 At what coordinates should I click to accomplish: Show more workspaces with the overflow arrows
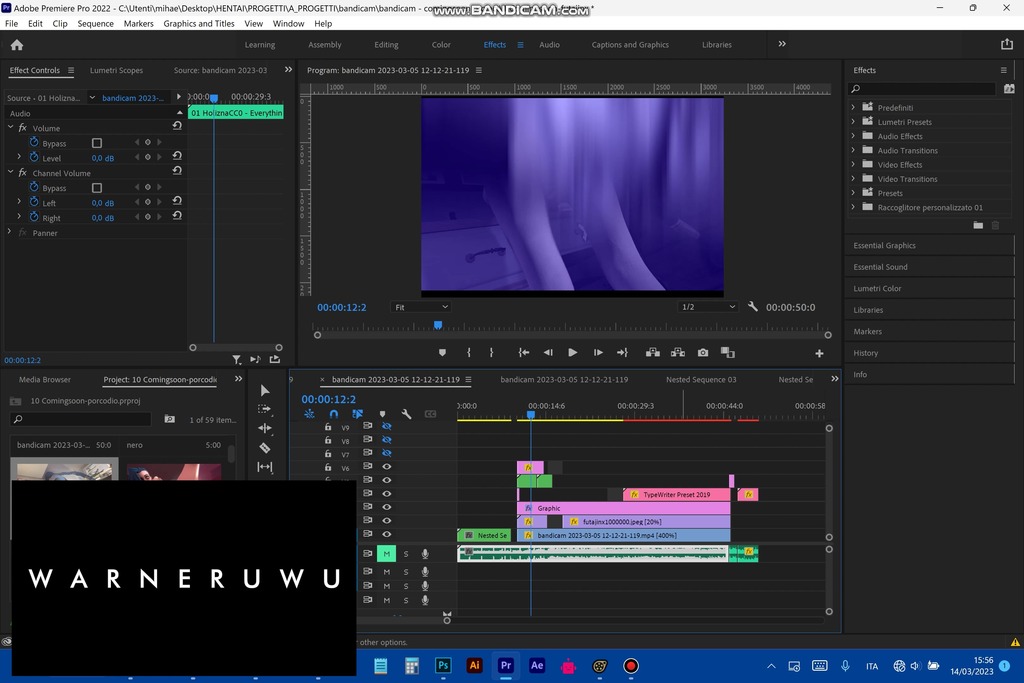782,44
